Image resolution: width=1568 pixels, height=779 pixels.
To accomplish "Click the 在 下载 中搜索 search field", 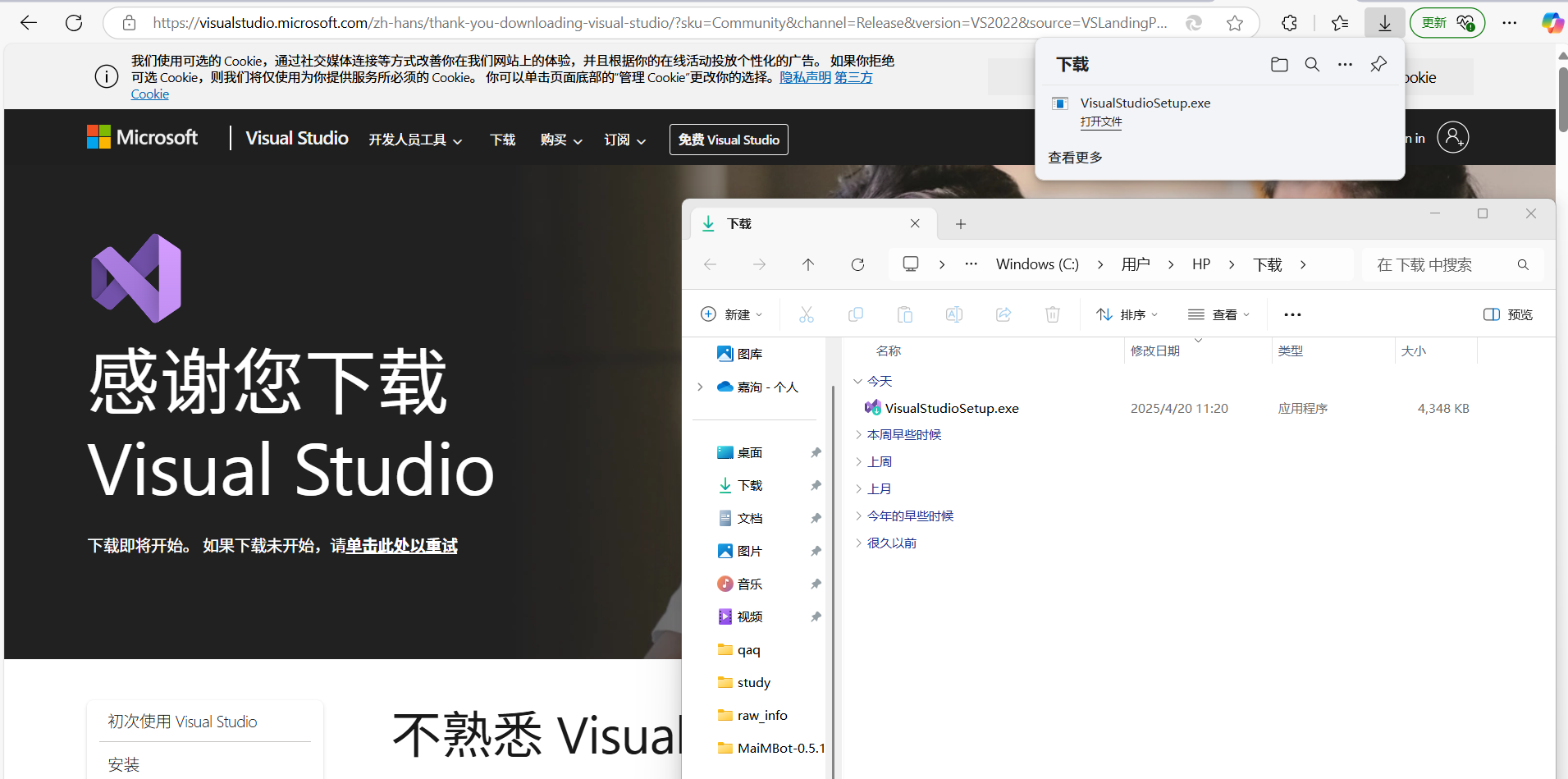I will 1452,264.
